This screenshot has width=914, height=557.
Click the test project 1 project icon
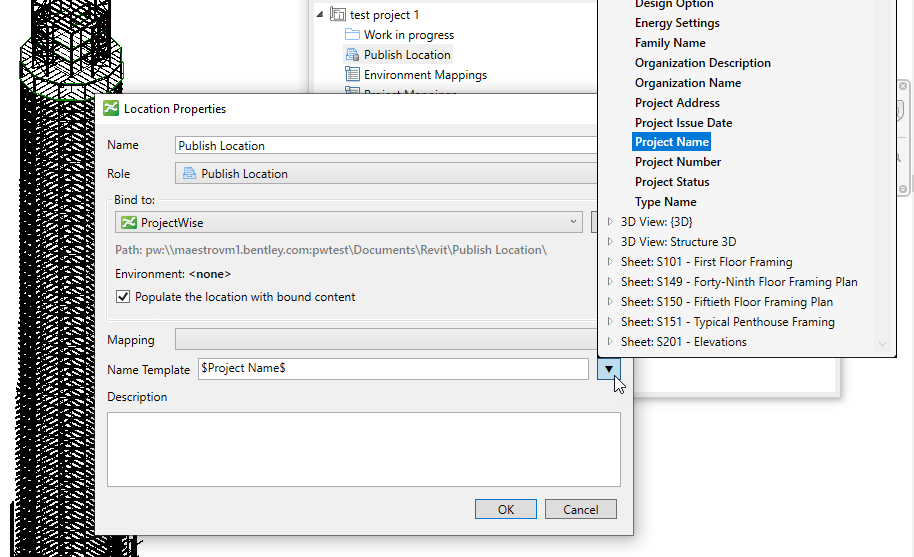[338, 14]
